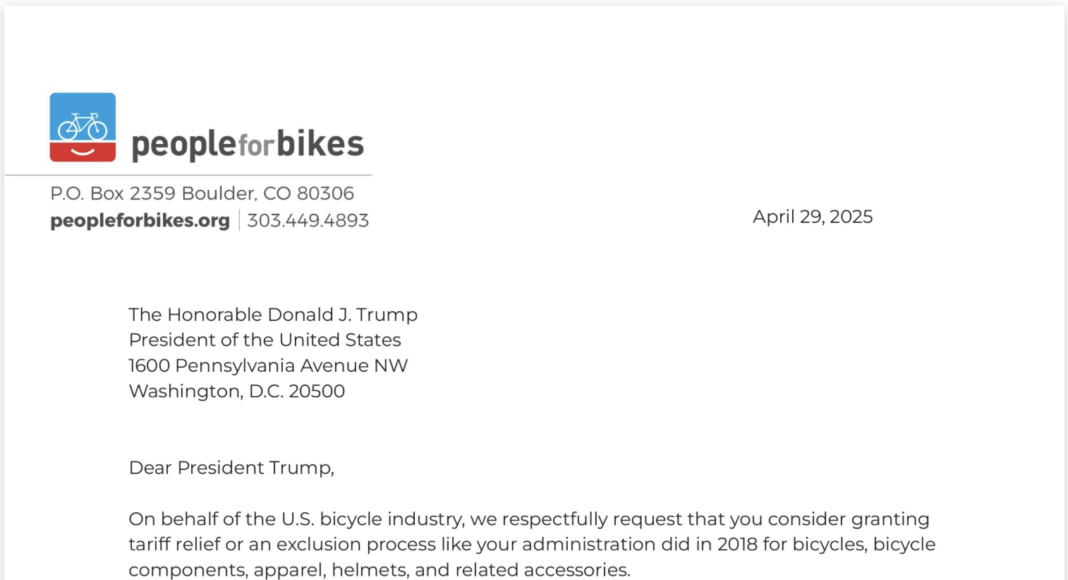Click the line The Honorable Donald J. Trump

point(273,315)
